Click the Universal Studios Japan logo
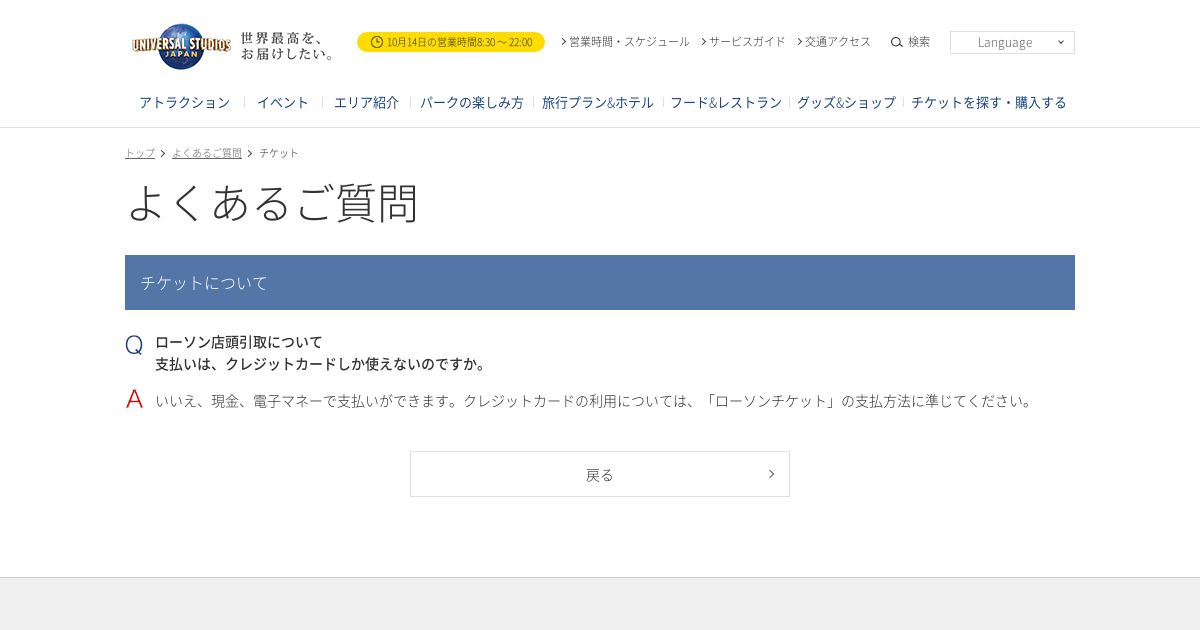Image resolution: width=1200 pixels, height=630 pixels. tap(181, 46)
